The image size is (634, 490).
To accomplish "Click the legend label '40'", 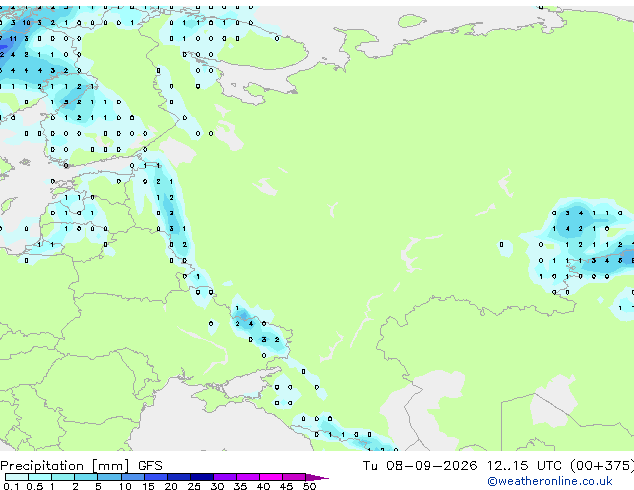I will [x=263, y=486].
